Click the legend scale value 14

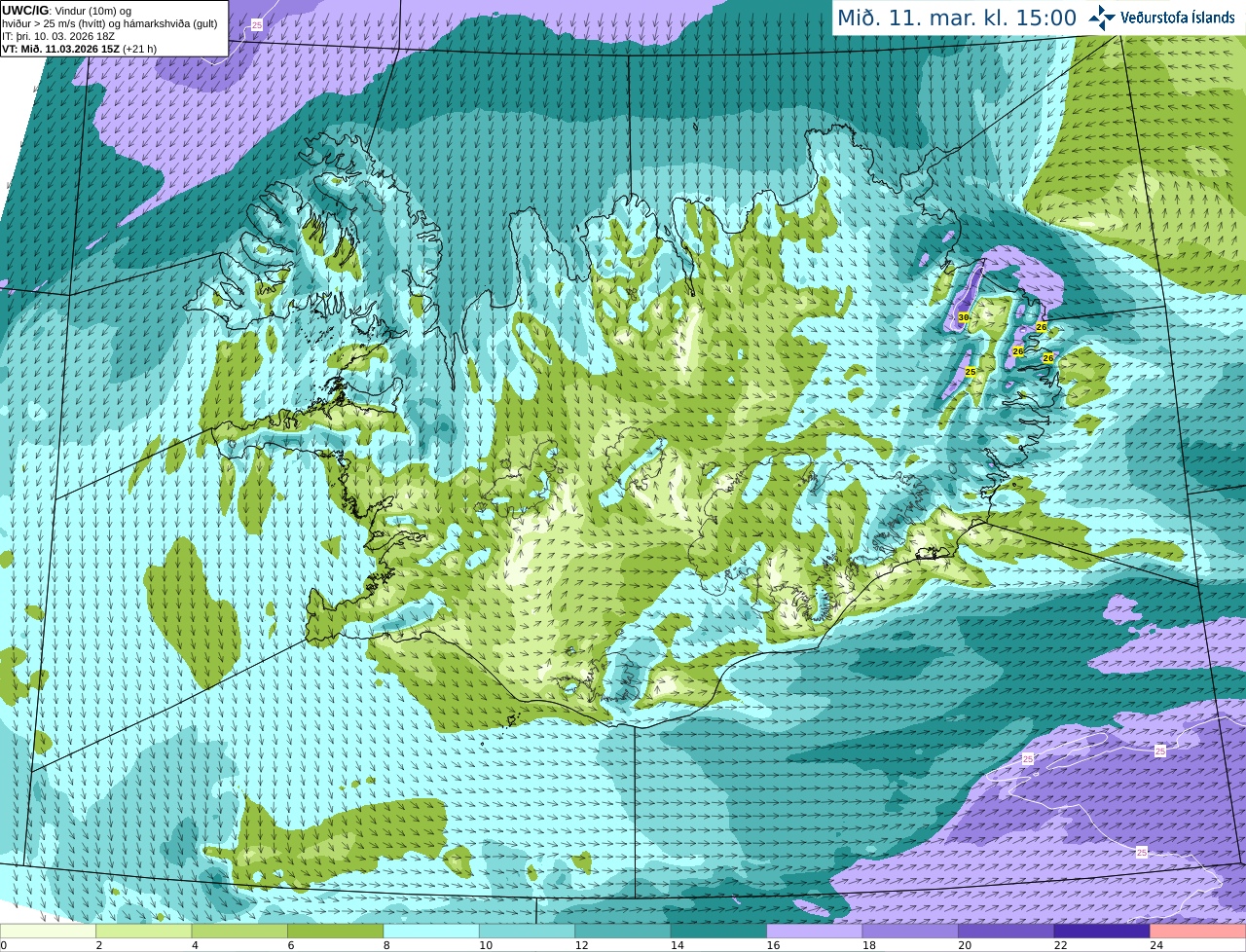[x=678, y=945]
